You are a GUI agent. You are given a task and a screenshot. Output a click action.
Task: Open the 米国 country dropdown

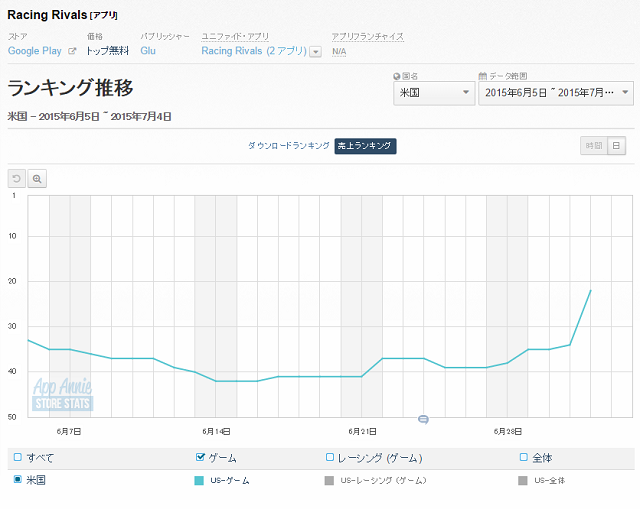[434, 93]
